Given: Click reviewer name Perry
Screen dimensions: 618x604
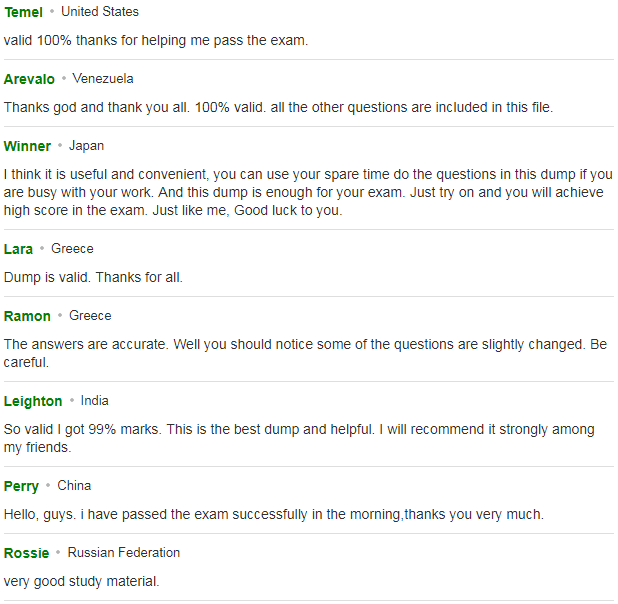Looking at the screenshot, I should (21, 486).
